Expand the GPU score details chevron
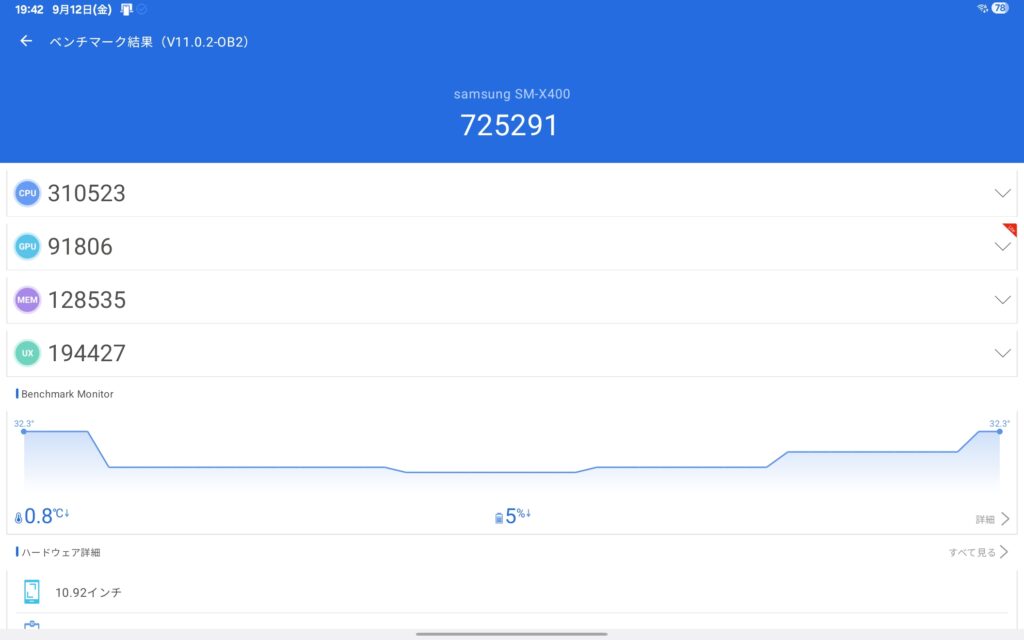Screen dimensions: 1024x640 point(1002,246)
